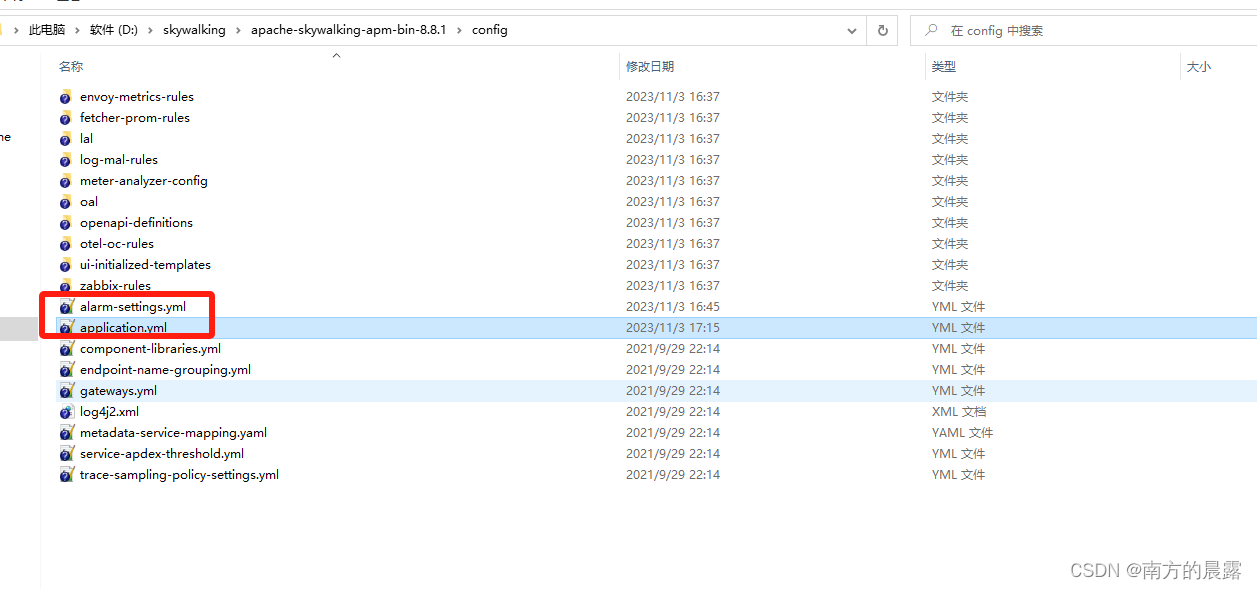This screenshot has width=1257, height=589.
Task: Navigate to apache-skywalking-apm-bin-8.8.1 breadcrumb
Action: (x=349, y=30)
